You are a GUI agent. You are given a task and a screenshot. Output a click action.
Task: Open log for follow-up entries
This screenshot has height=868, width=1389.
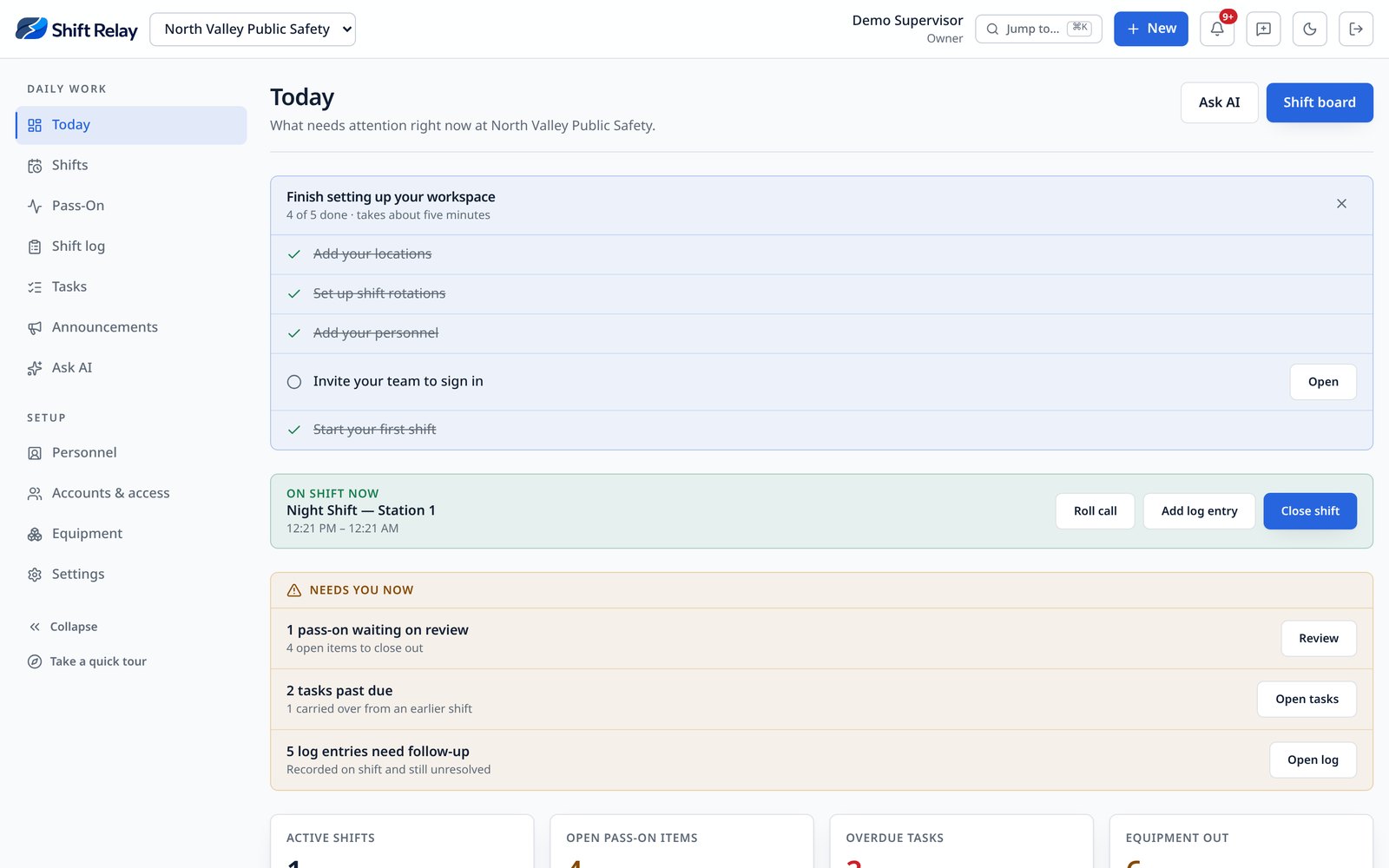1313,760
